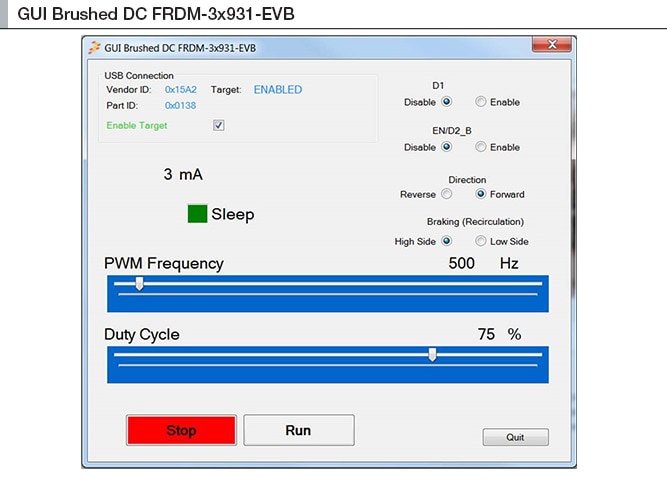Click the Vendor ID value 0x15A2
The width and height of the screenshot is (667, 480).
181,90
